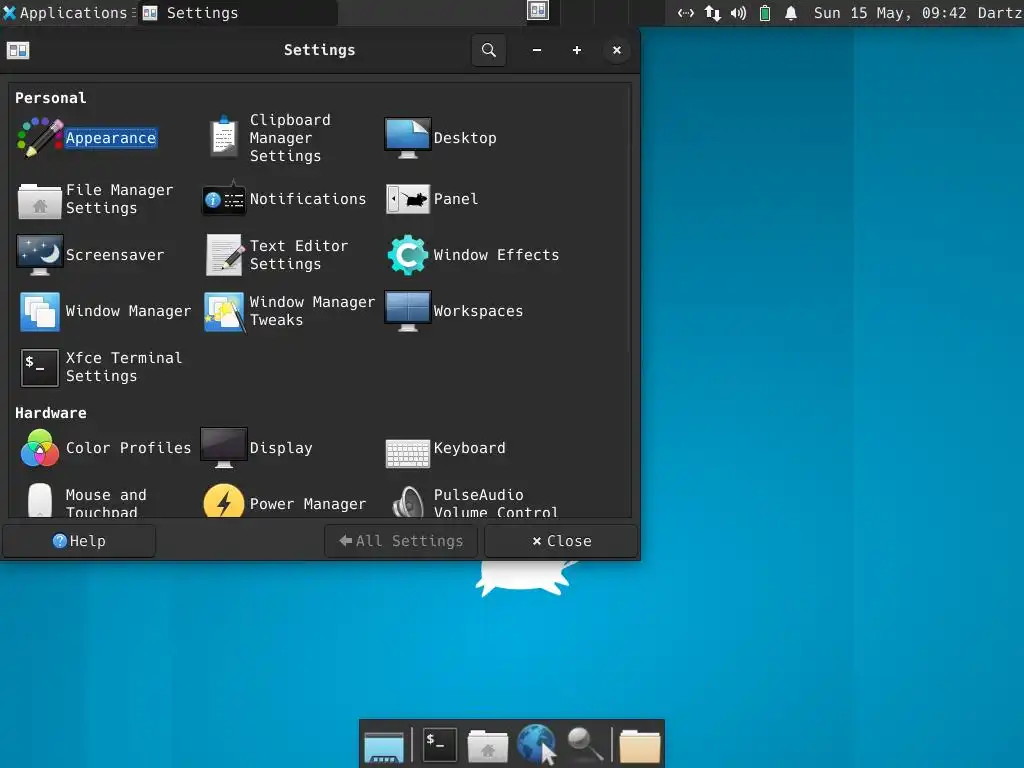Launch Terminal from the bottom dock

coord(440,744)
